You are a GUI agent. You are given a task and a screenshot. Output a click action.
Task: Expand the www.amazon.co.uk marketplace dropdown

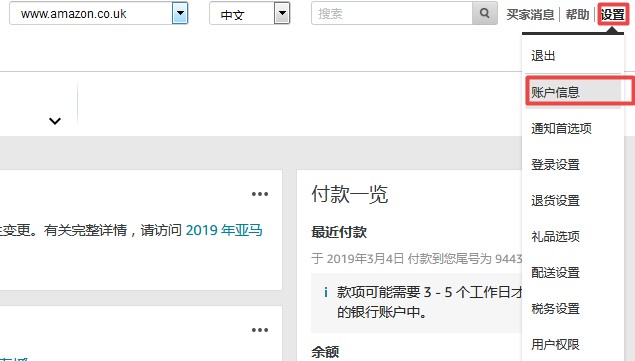tap(180, 13)
